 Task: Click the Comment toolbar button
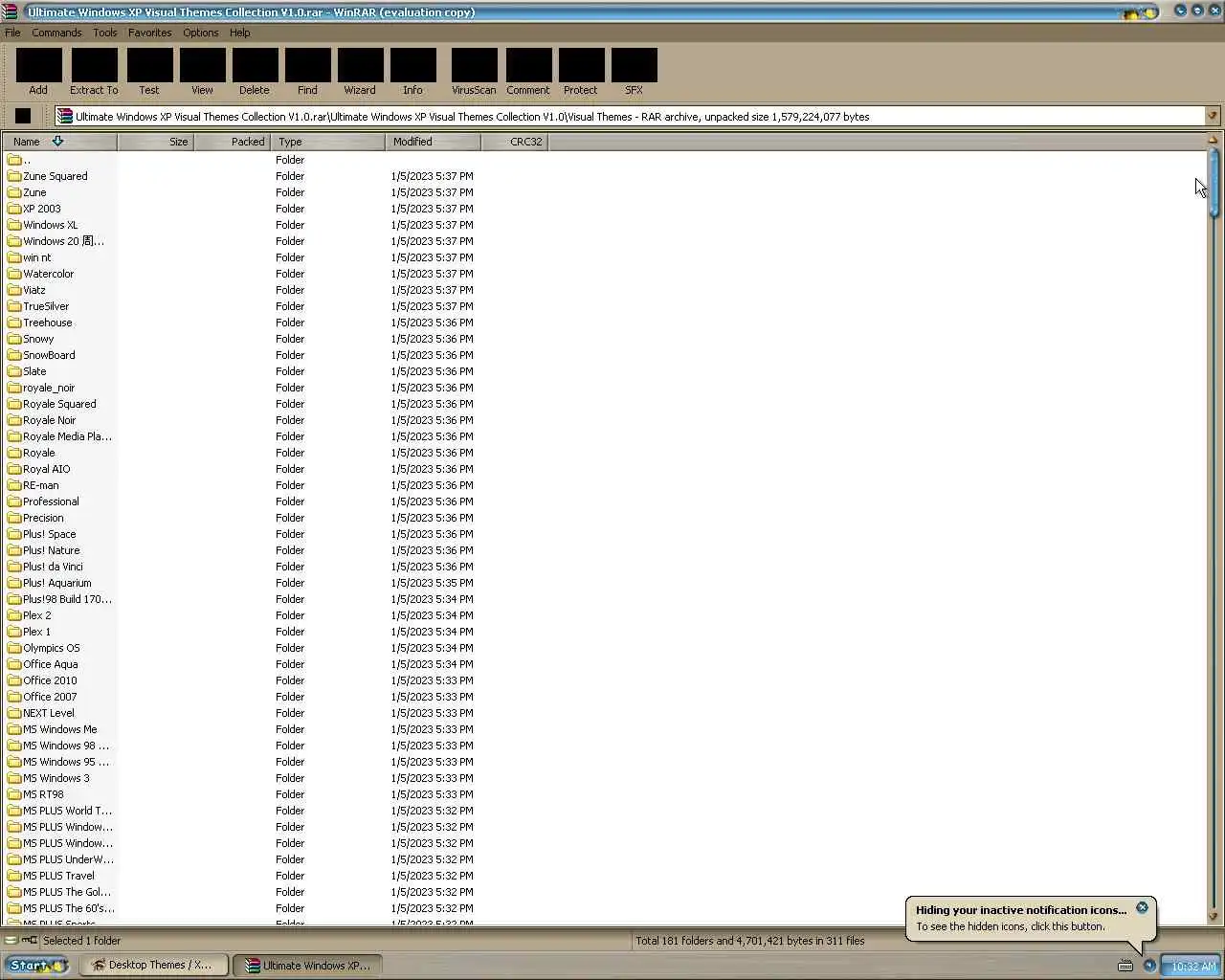(528, 72)
